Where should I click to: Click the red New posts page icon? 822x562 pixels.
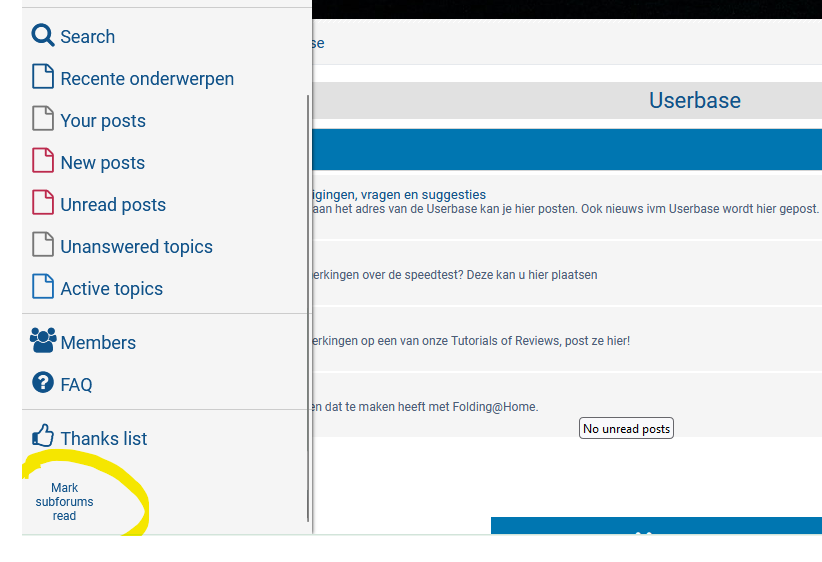[x=43, y=162]
